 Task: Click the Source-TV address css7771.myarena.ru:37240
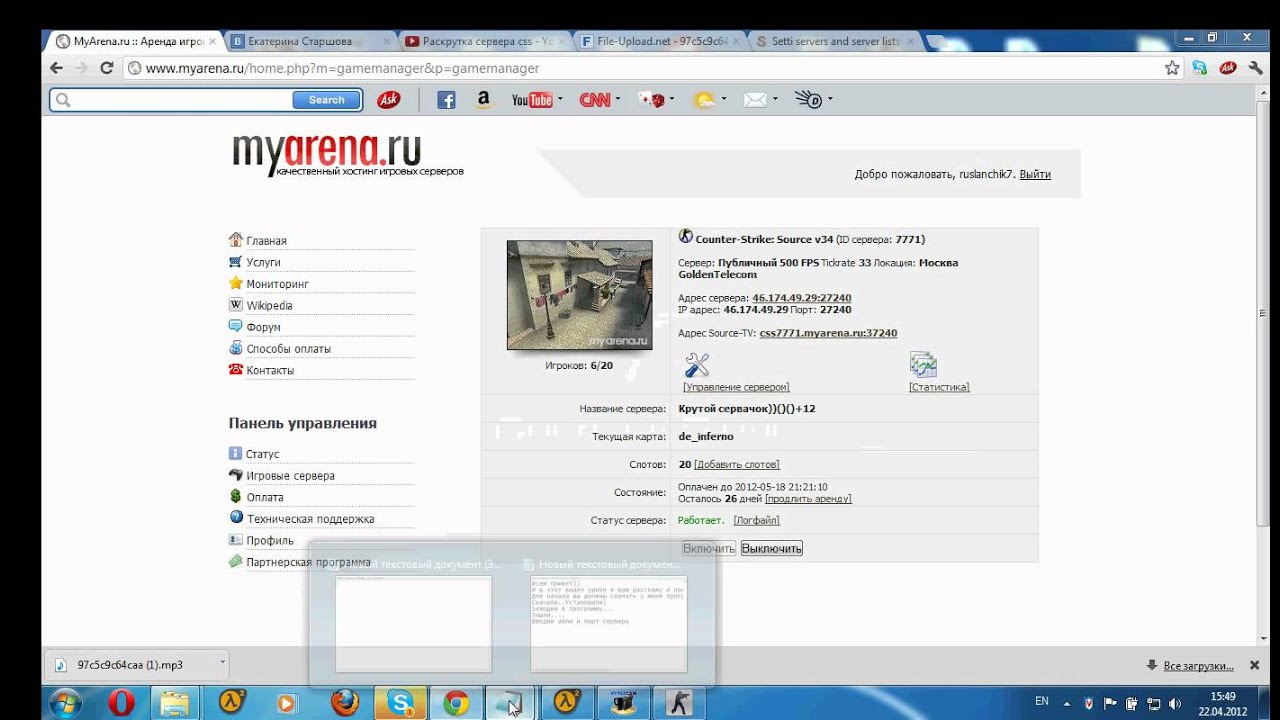pos(828,333)
